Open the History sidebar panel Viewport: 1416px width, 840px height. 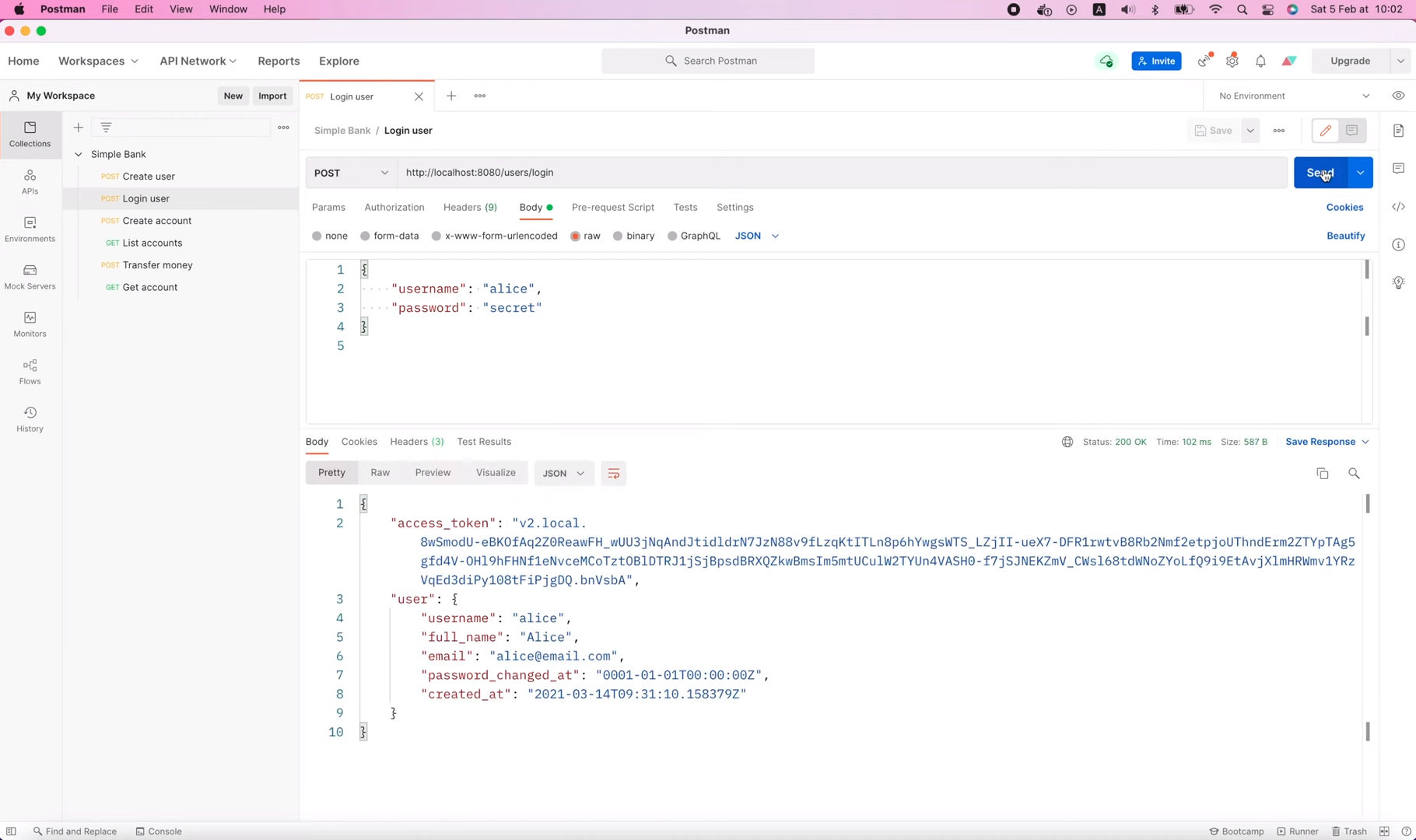[x=30, y=419]
